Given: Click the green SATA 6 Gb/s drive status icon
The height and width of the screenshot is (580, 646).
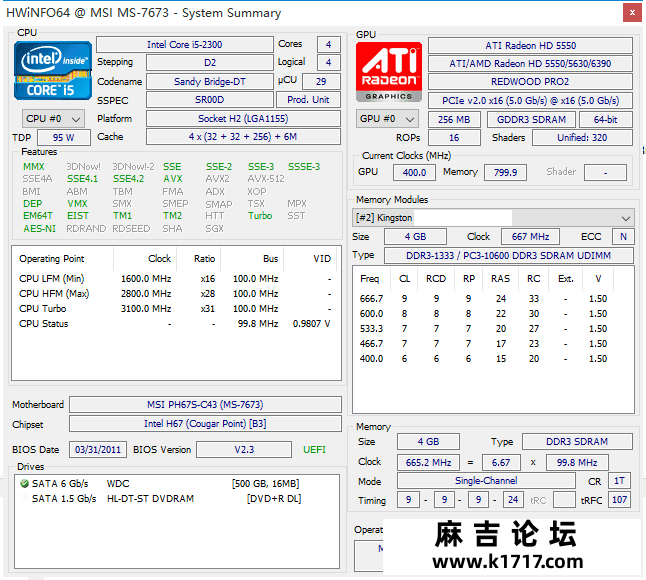Looking at the screenshot, I should click(x=24, y=484).
